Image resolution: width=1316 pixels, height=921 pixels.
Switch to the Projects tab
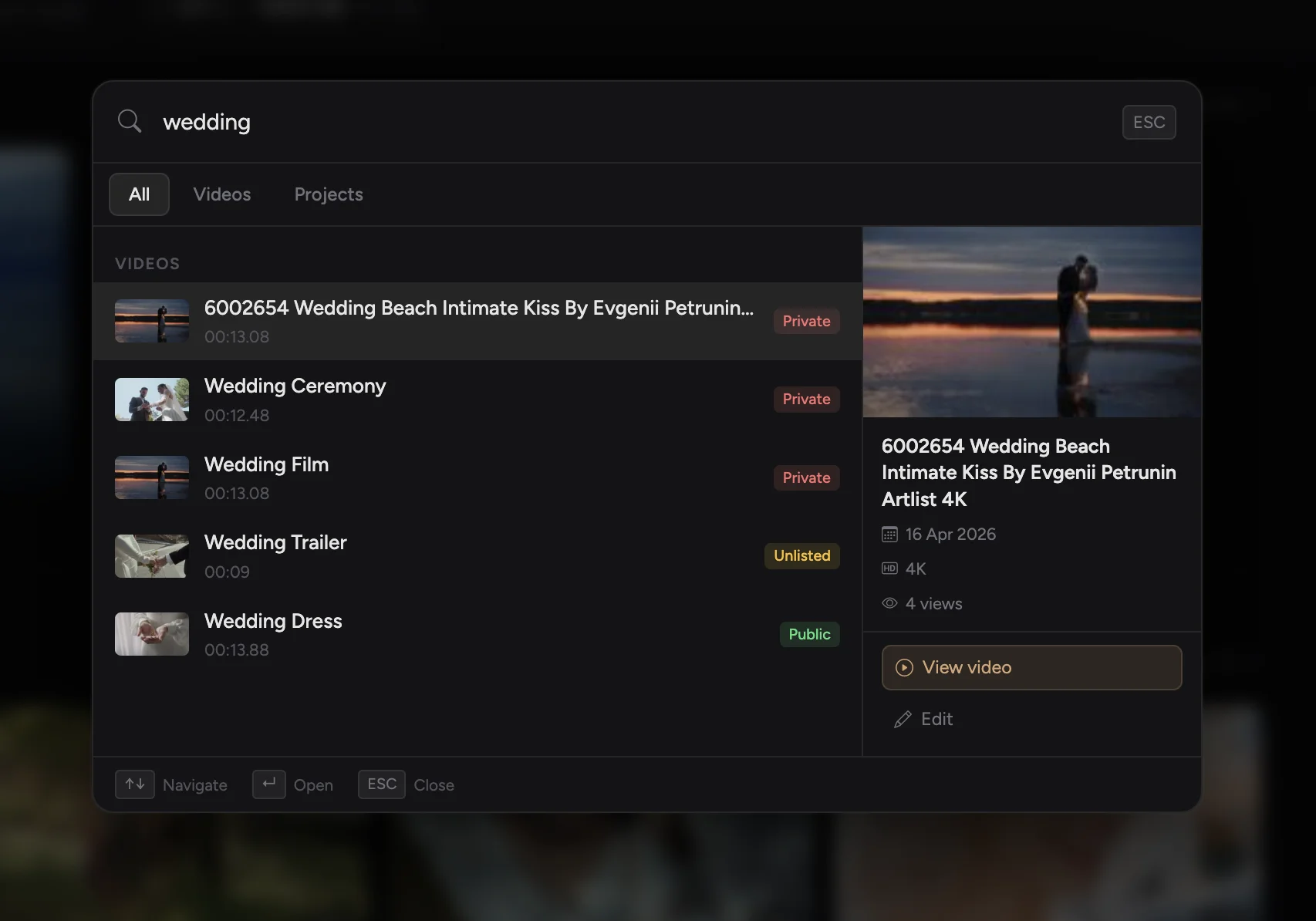click(x=329, y=194)
